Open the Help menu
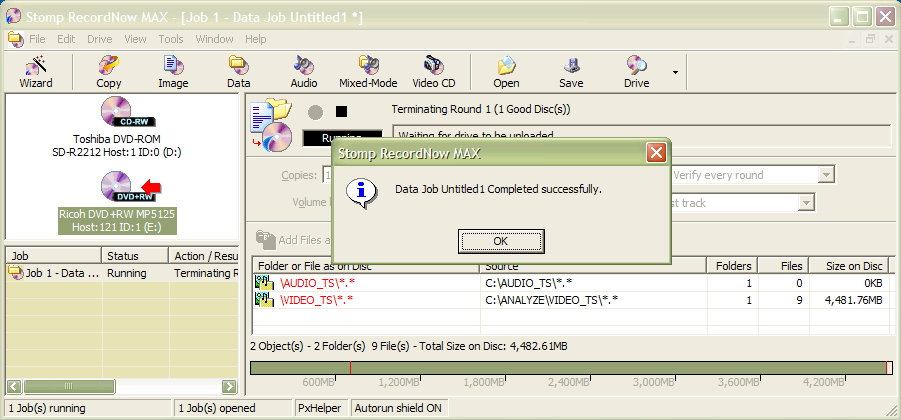The width and height of the screenshot is (901, 420). click(x=255, y=39)
